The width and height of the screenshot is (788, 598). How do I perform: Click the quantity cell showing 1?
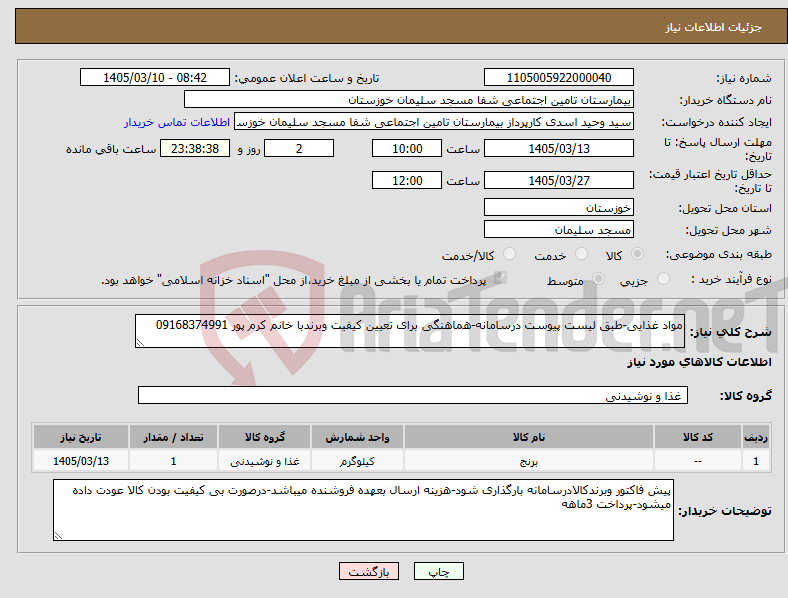173,461
